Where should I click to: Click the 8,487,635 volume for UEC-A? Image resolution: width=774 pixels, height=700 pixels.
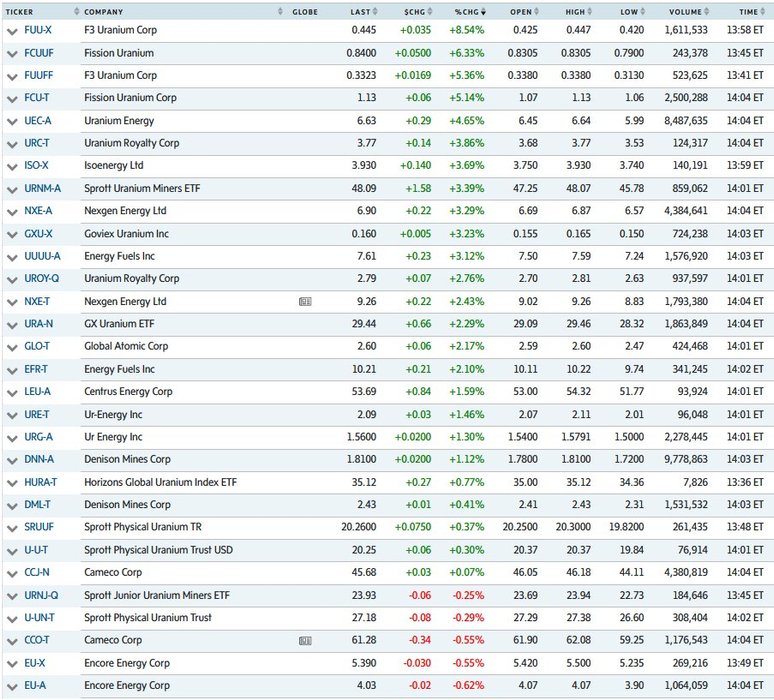[686, 120]
